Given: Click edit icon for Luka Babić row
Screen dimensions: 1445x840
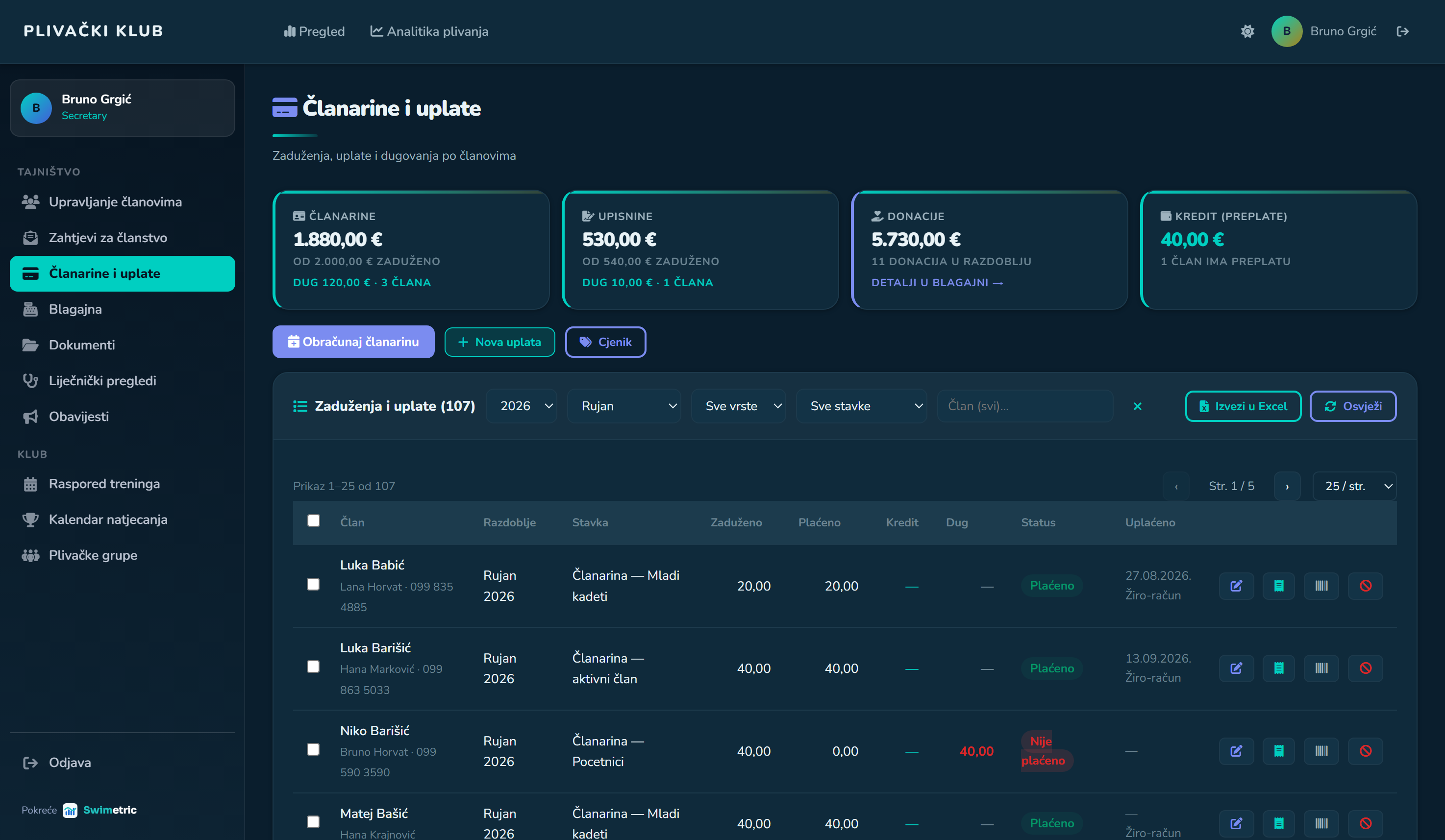Looking at the screenshot, I should click(1236, 586).
